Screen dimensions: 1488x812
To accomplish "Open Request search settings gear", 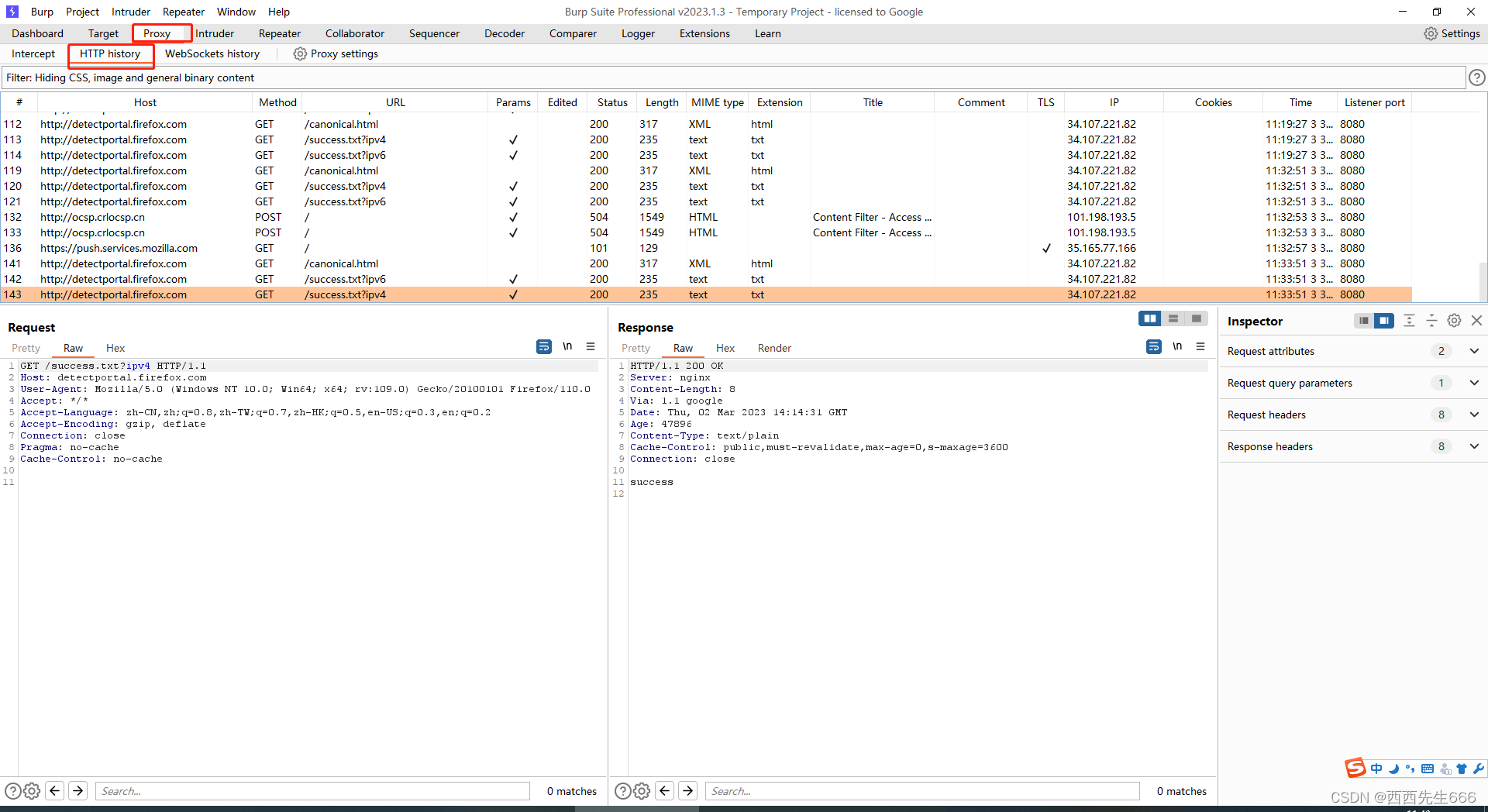I will pyautogui.click(x=32, y=791).
